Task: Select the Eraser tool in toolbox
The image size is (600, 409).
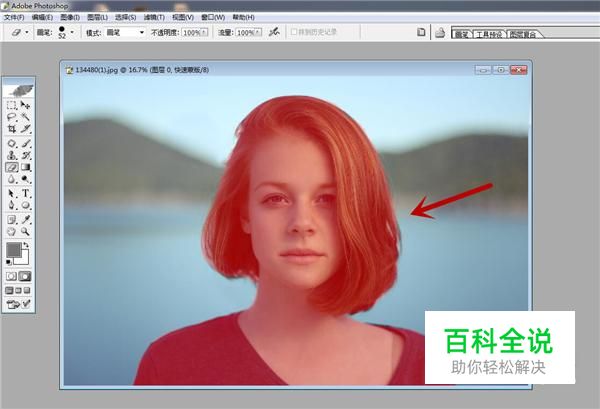Action: point(11,167)
